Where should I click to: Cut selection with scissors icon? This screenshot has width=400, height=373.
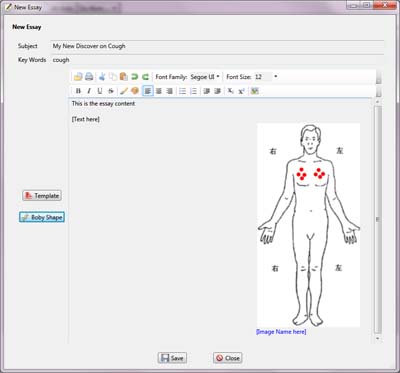point(102,77)
